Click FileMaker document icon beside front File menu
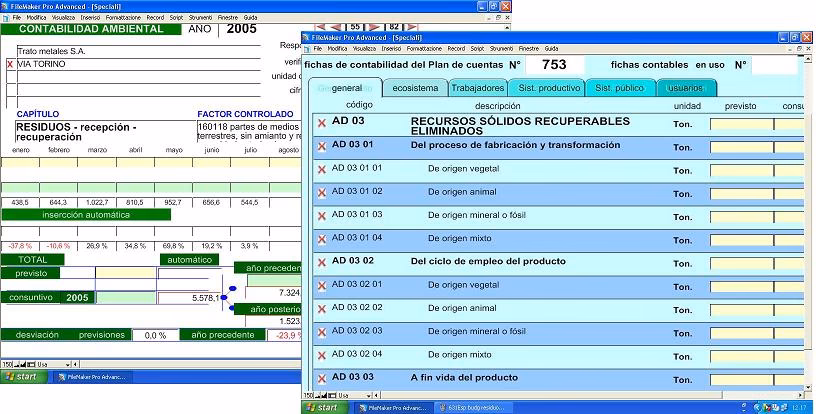816x414 pixels. [x=307, y=48]
